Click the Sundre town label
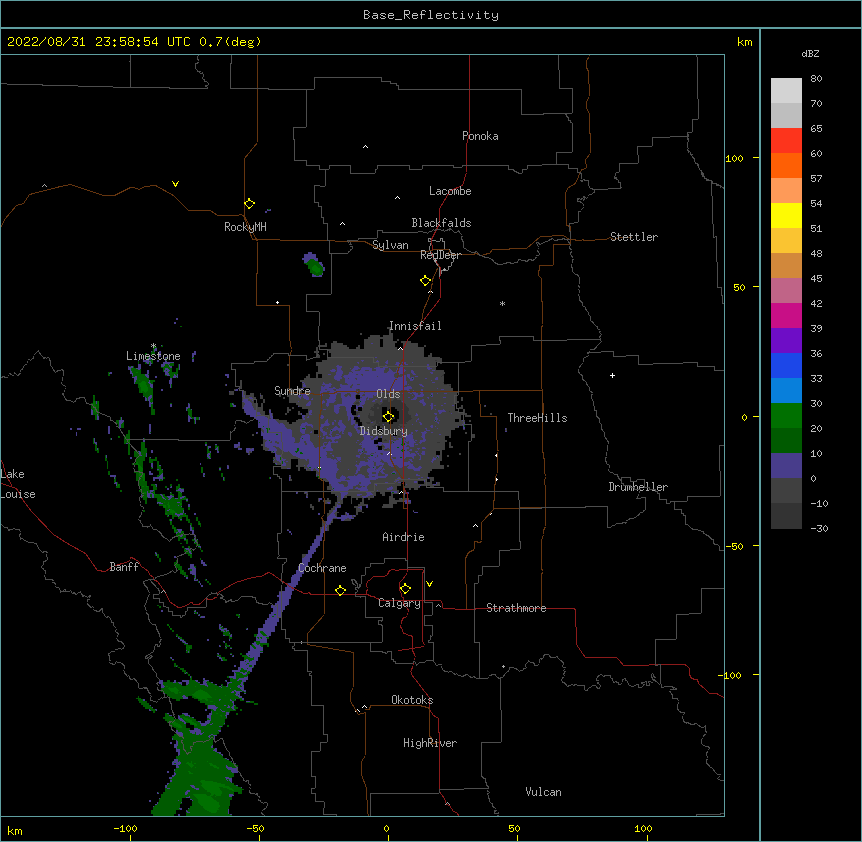862x842 pixels. coord(292,391)
